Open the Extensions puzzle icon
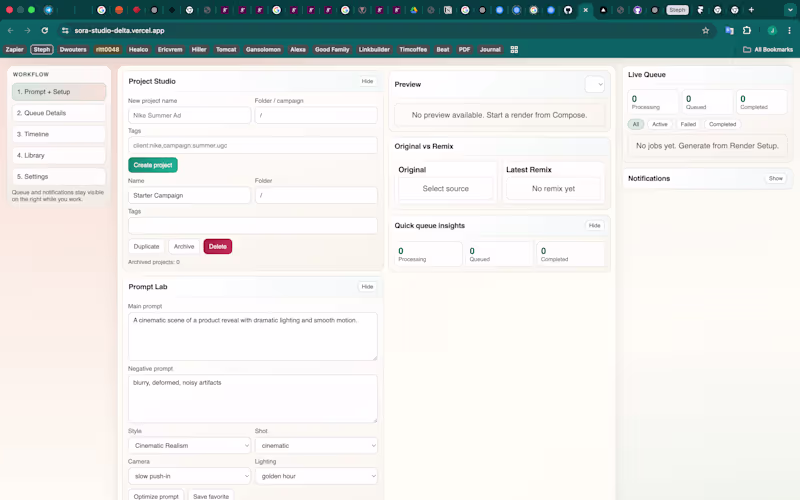The width and height of the screenshot is (800, 500). coord(747,31)
